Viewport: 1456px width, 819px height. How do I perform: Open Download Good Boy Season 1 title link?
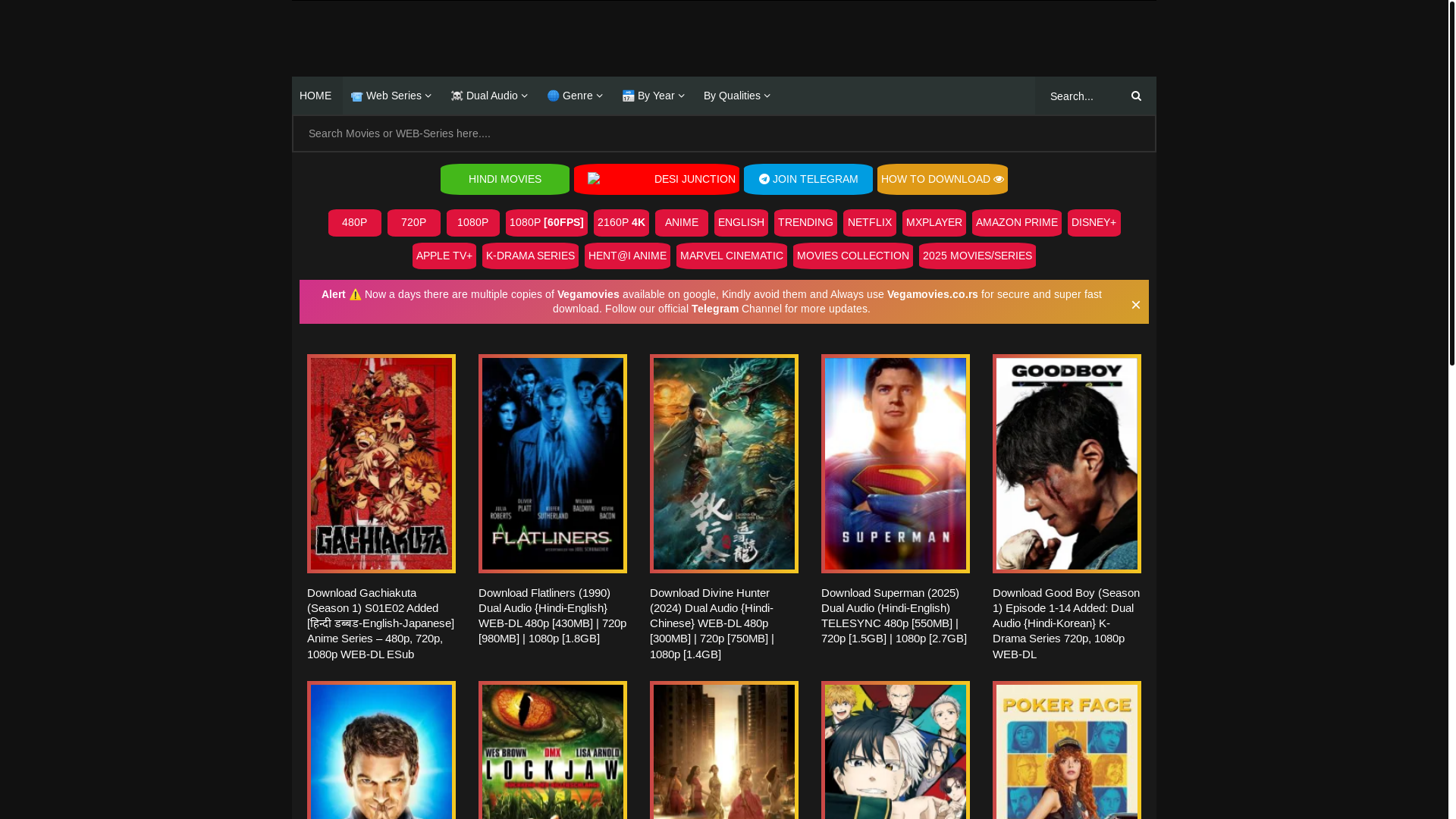1066,623
